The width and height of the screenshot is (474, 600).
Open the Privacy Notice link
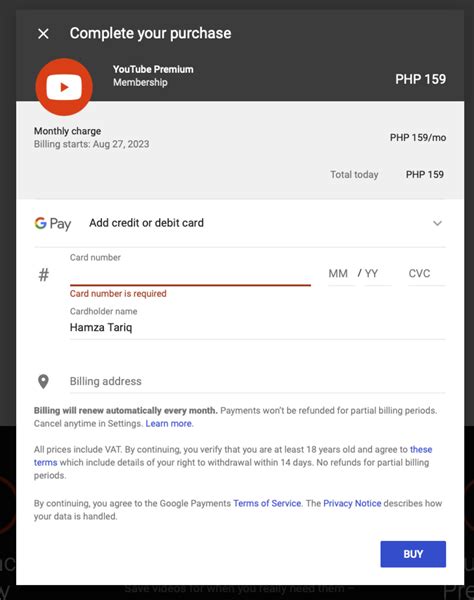(x=352, y=504)
